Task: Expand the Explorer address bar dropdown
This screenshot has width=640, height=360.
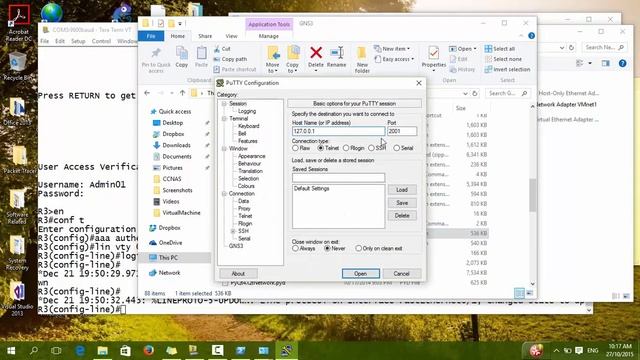Action: [x=465, y=93]
